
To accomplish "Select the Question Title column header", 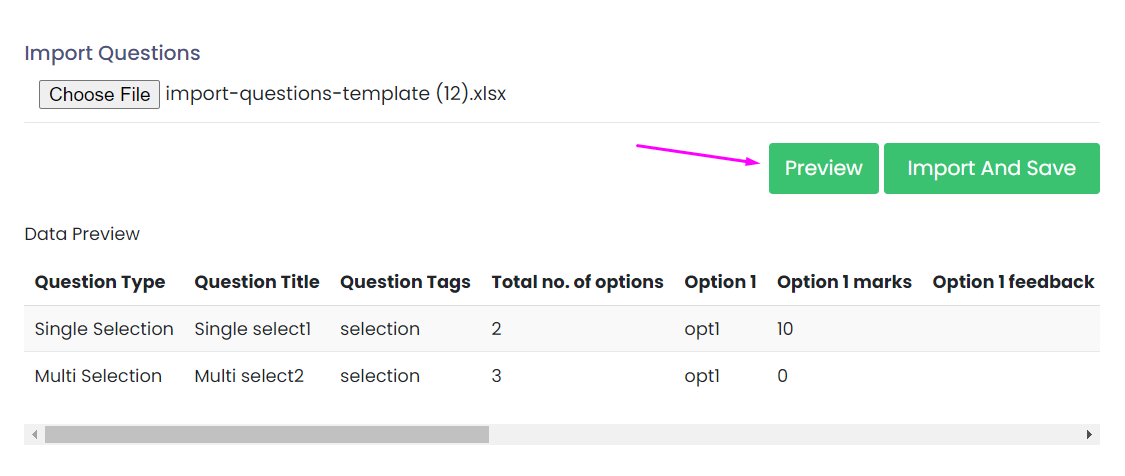I will click(x=257, y=282).
